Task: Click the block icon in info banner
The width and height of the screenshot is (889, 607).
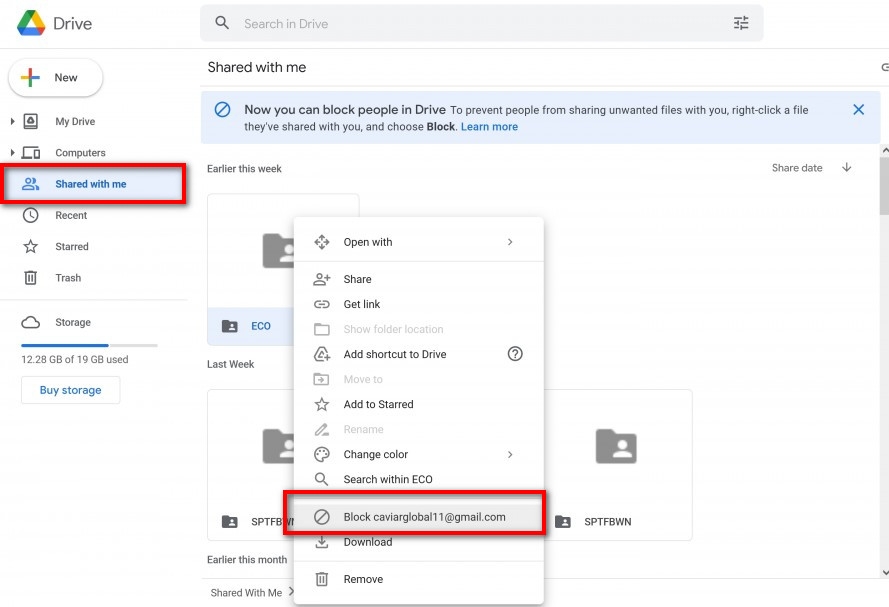Action: coord(222,109)
